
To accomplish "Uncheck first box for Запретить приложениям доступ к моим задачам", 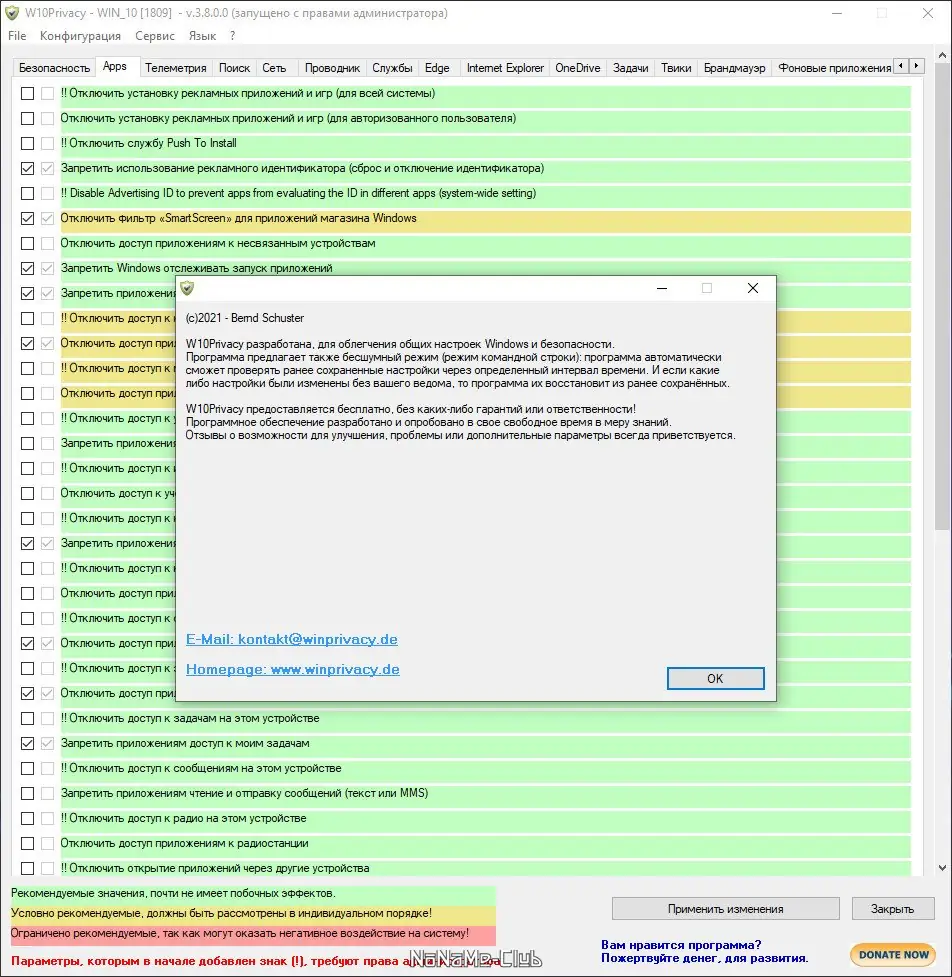I will pyautogui.click(x=27, y=743).
